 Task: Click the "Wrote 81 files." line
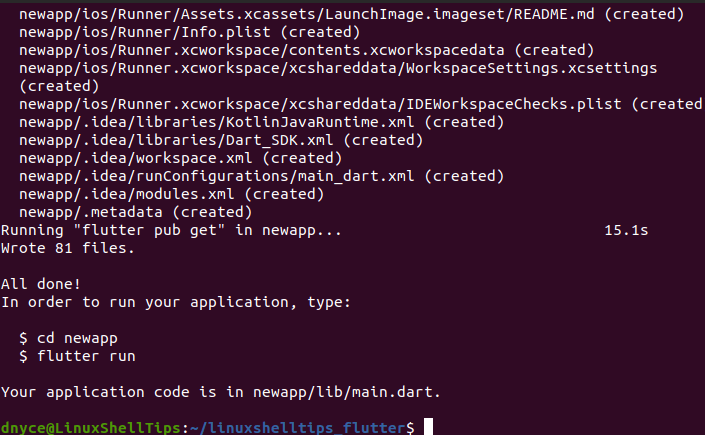tap(68, 248)
